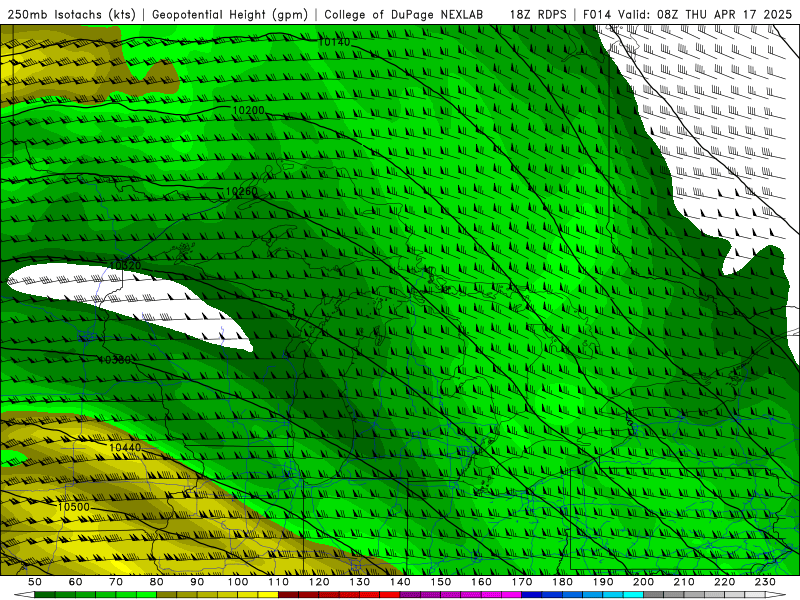Viewport: 800px width, 600px height.
Task: Click the 120 value on the color scale
Action: tap(319, 582)
